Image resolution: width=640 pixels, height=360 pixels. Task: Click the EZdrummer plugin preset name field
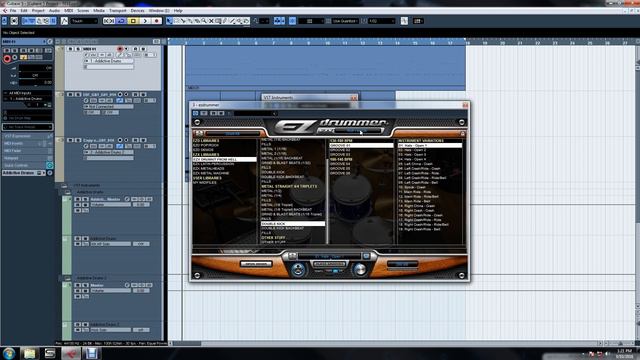256,113
